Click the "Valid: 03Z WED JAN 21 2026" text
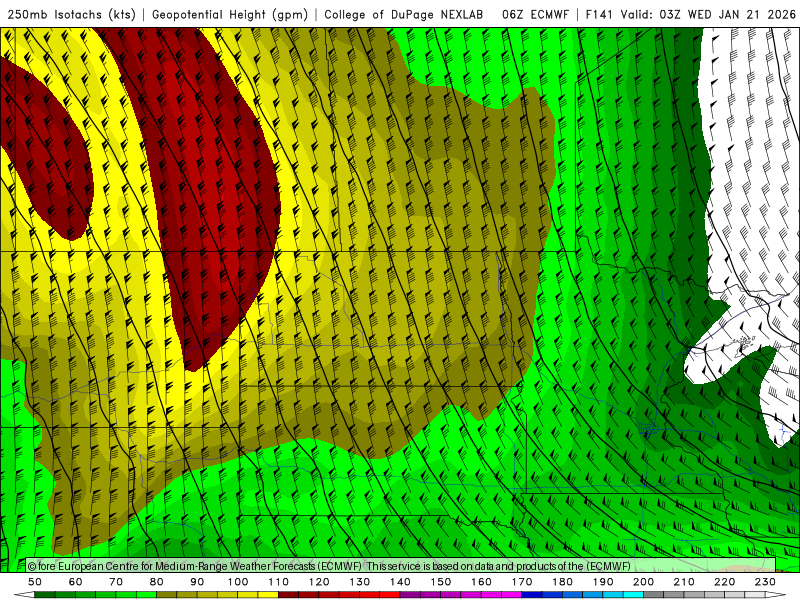 708,15
